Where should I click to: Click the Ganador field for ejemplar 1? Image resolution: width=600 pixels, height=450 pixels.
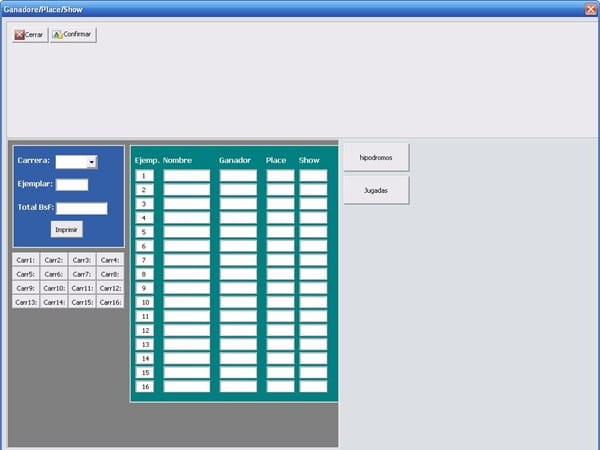(x=238, y=176)
